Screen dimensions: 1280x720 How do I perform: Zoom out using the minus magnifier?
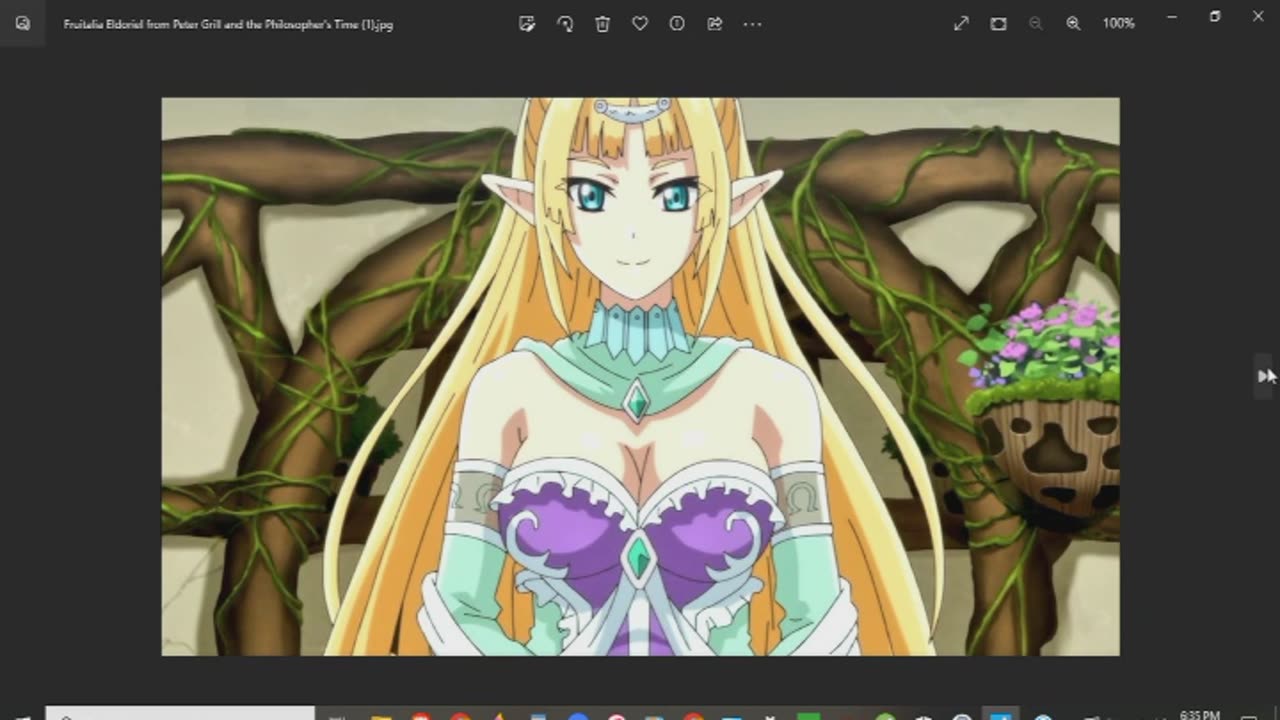tap(1035, 23)
